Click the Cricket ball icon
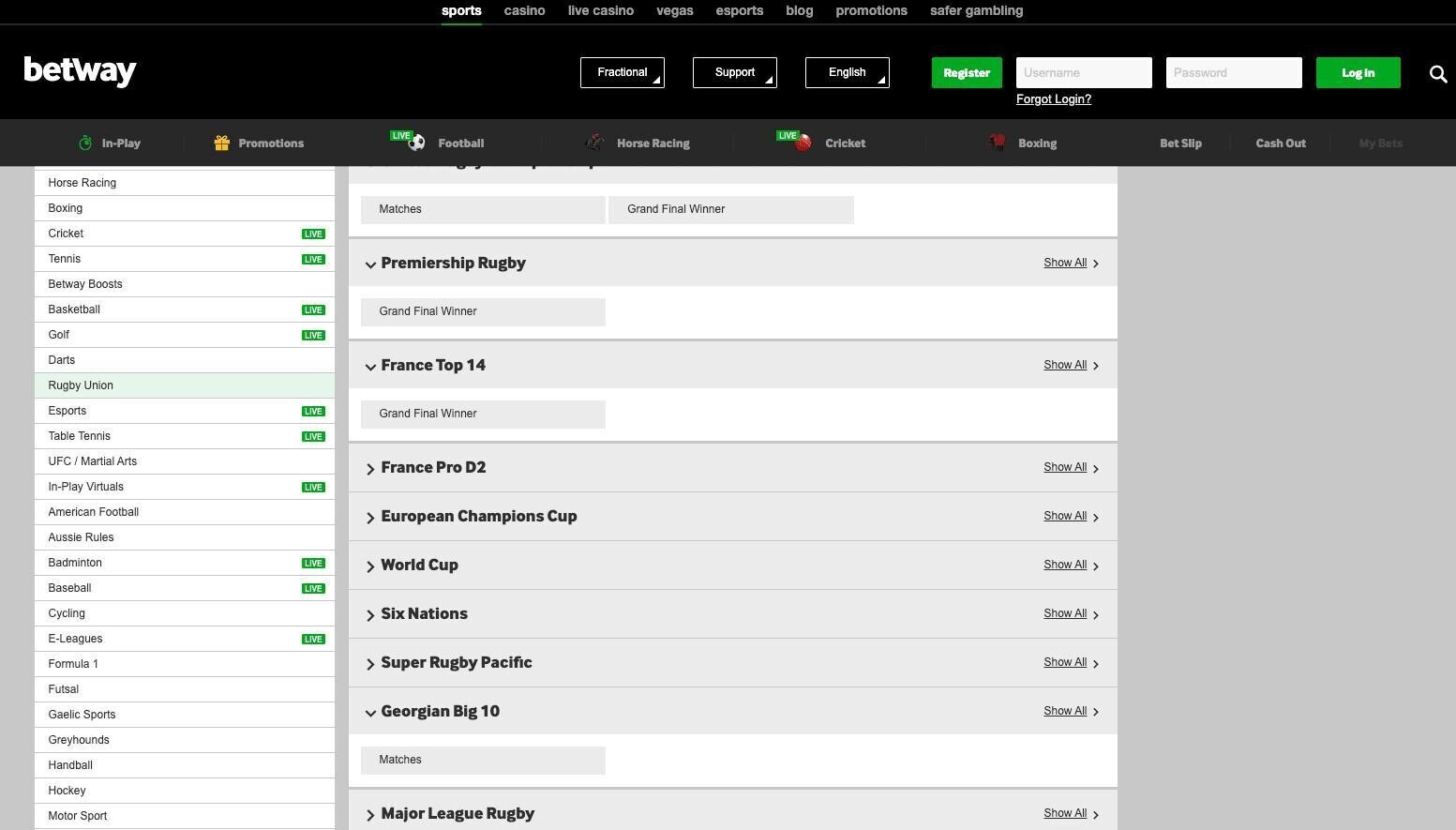 click(803, 143)
